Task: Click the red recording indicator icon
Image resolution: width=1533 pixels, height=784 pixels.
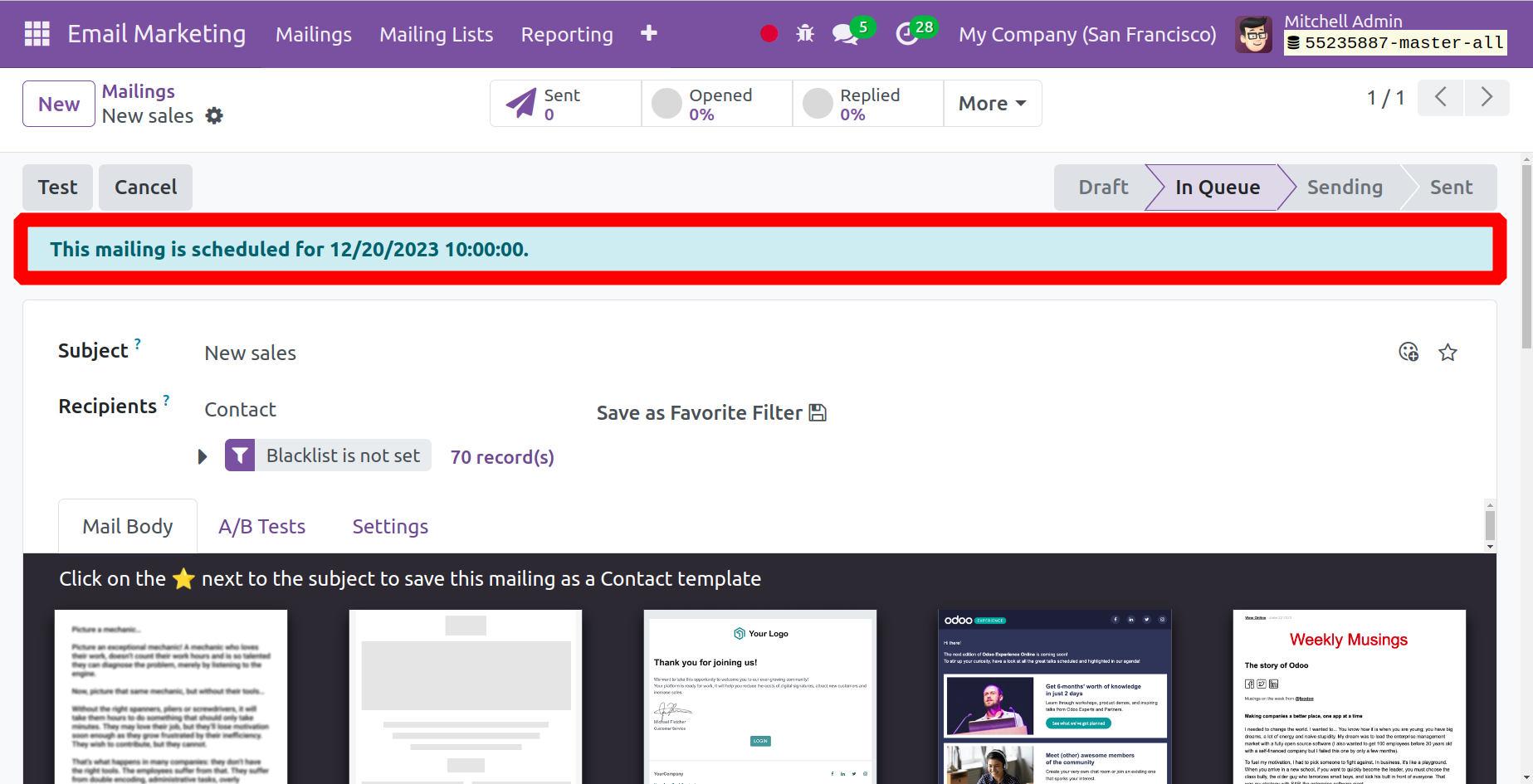Action: (769, 34)
